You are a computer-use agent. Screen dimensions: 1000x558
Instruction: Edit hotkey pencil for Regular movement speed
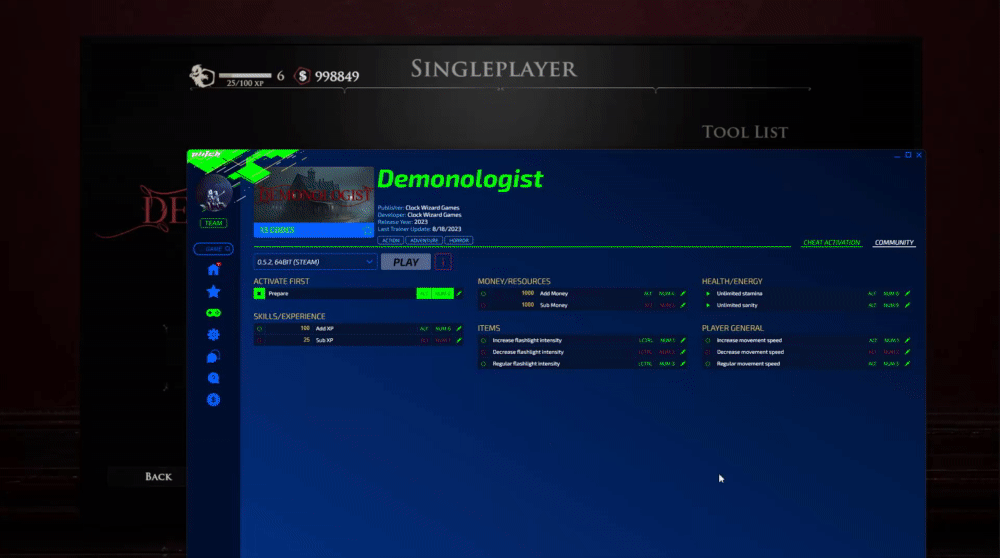coord(908,363)
